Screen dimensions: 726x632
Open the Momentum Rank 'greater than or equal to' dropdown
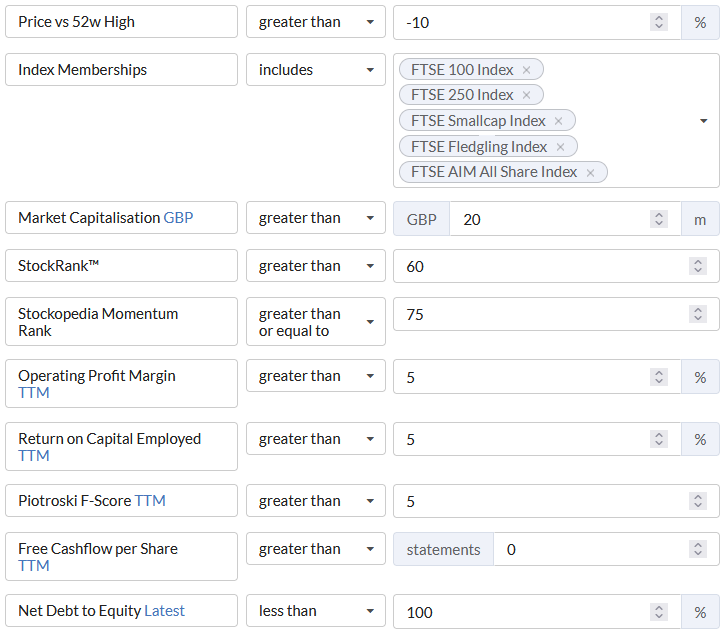pos(315,322)
